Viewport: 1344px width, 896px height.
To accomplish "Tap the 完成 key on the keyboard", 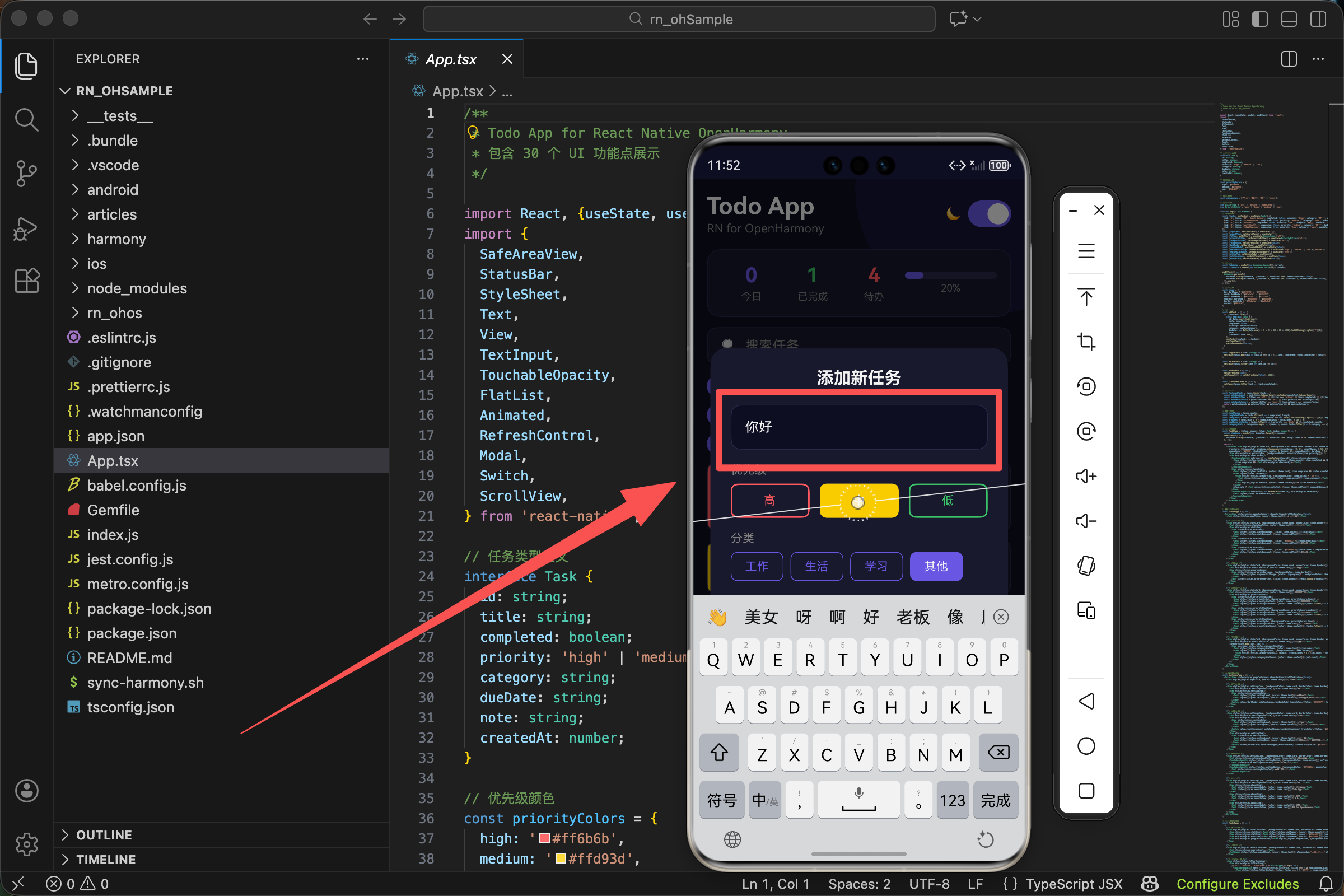I will 995,800.
